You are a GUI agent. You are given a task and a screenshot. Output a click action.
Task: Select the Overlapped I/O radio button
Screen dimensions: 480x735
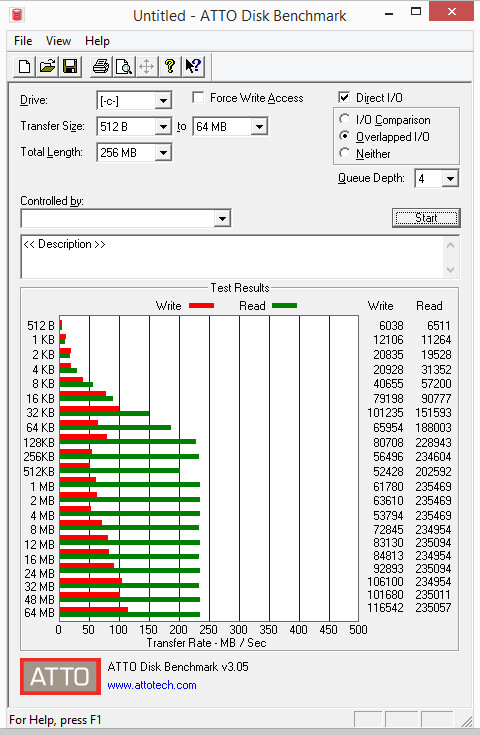tap(345, 136)
